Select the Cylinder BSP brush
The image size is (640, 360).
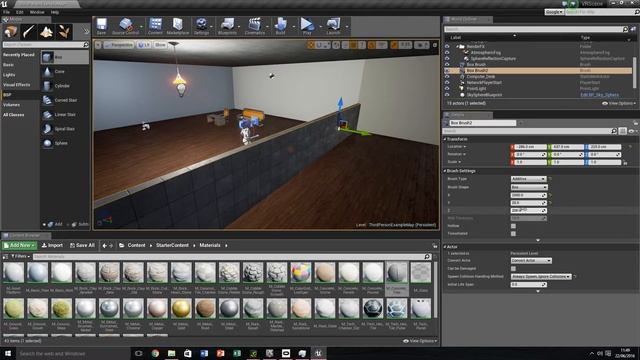(x=65, y=86)
